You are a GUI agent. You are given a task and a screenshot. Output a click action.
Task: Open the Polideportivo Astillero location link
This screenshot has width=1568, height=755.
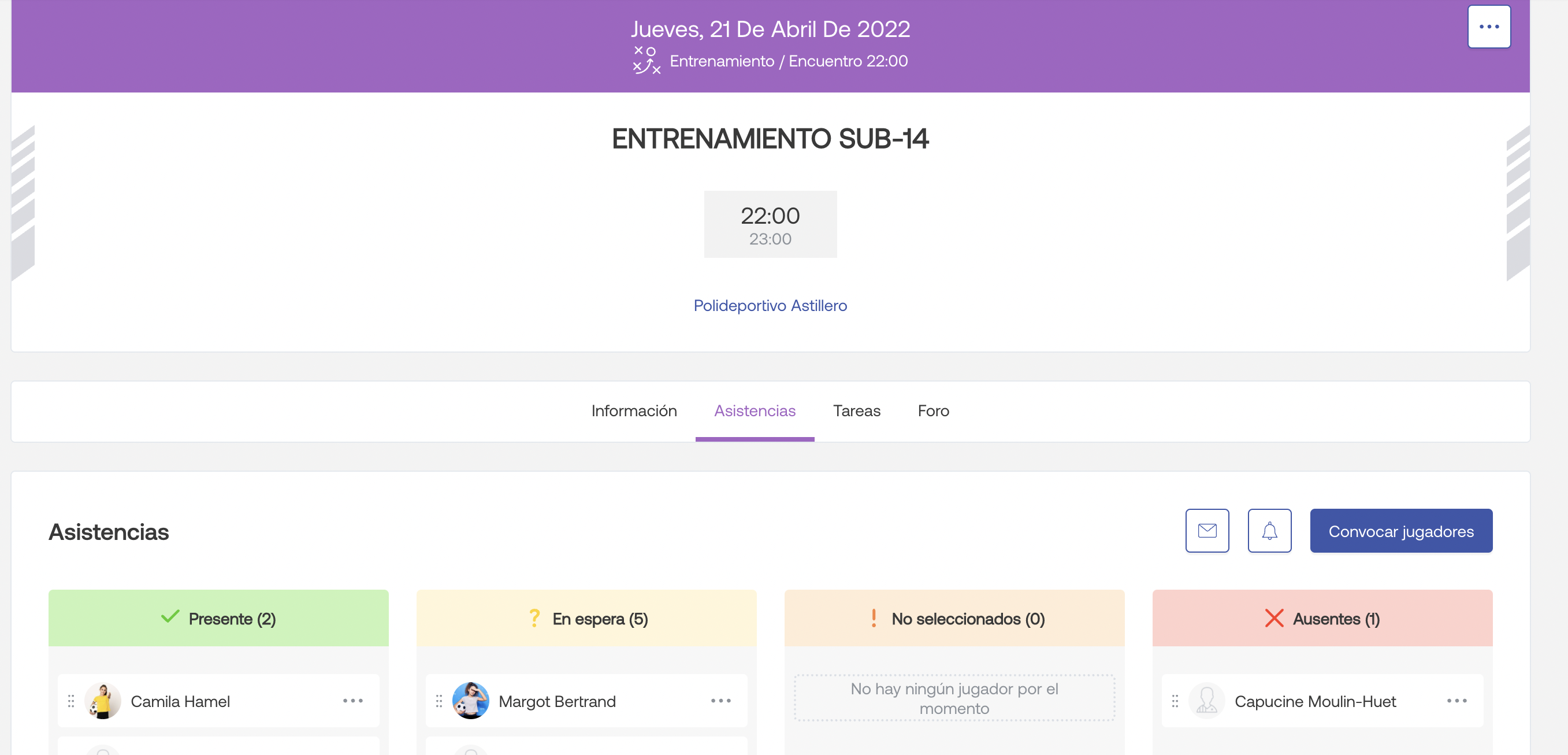pos(770,305)
